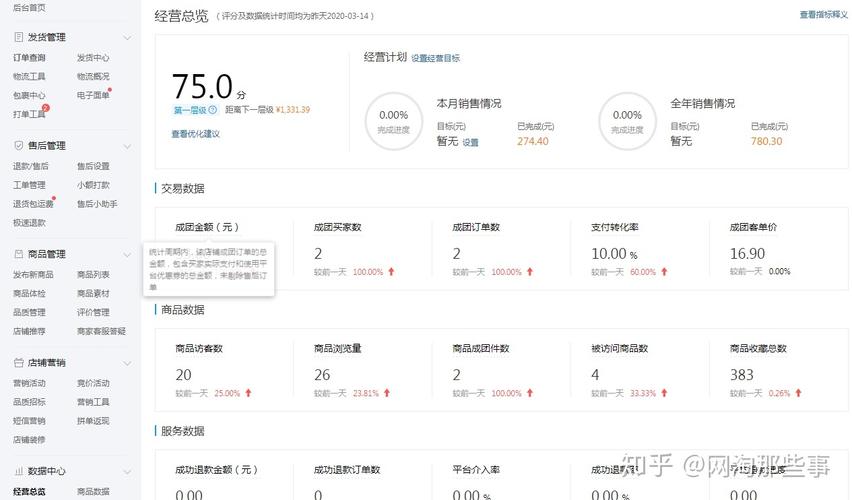The height and width of the screenshot is (500, 852).
Task: Click 商品浏览量 value 26
Action: tap(322, 375)
